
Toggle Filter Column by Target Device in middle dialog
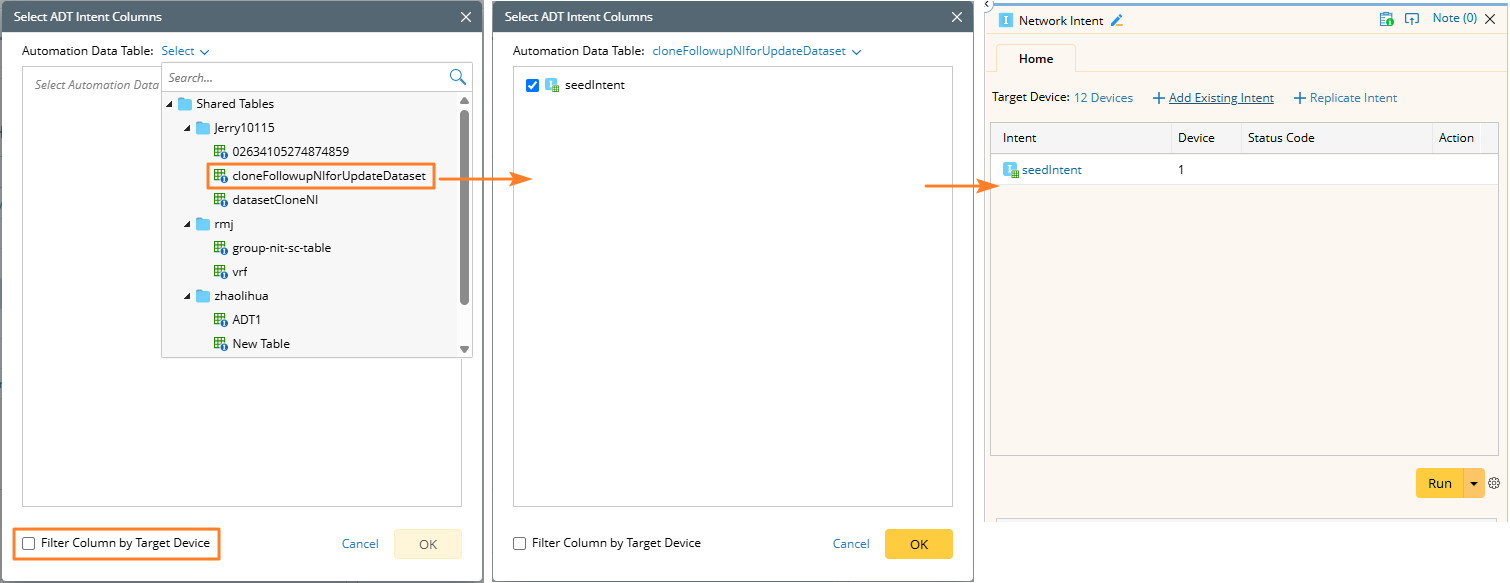pyautogui.click(x=520, y=543)
